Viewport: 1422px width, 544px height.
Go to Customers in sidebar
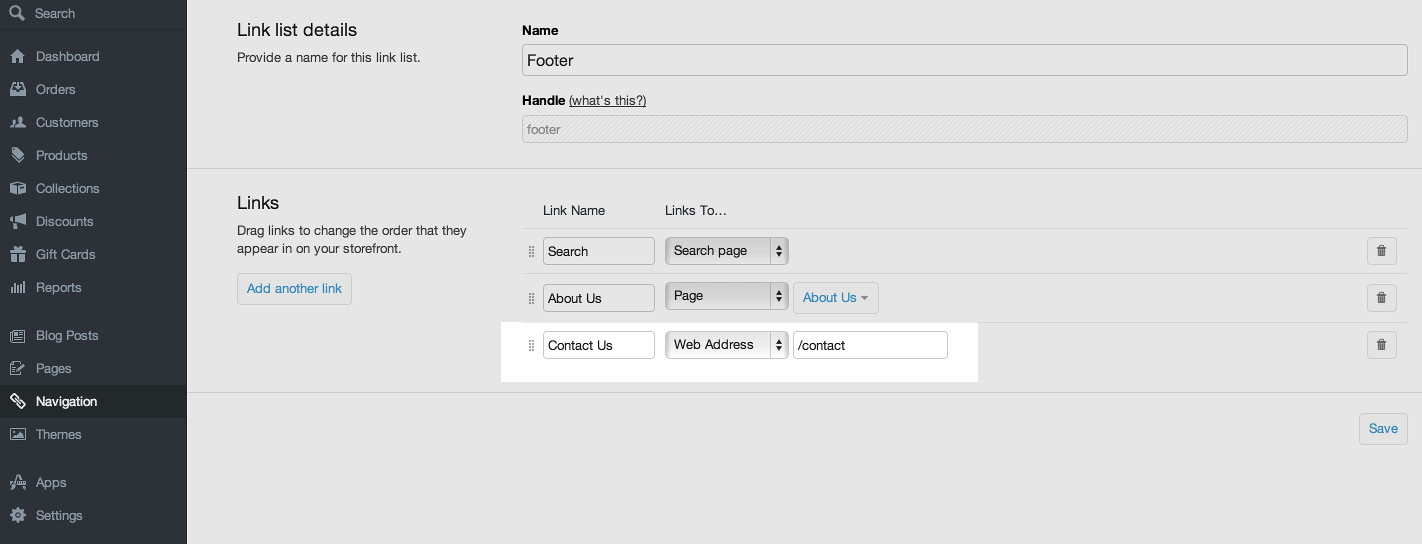67,122
